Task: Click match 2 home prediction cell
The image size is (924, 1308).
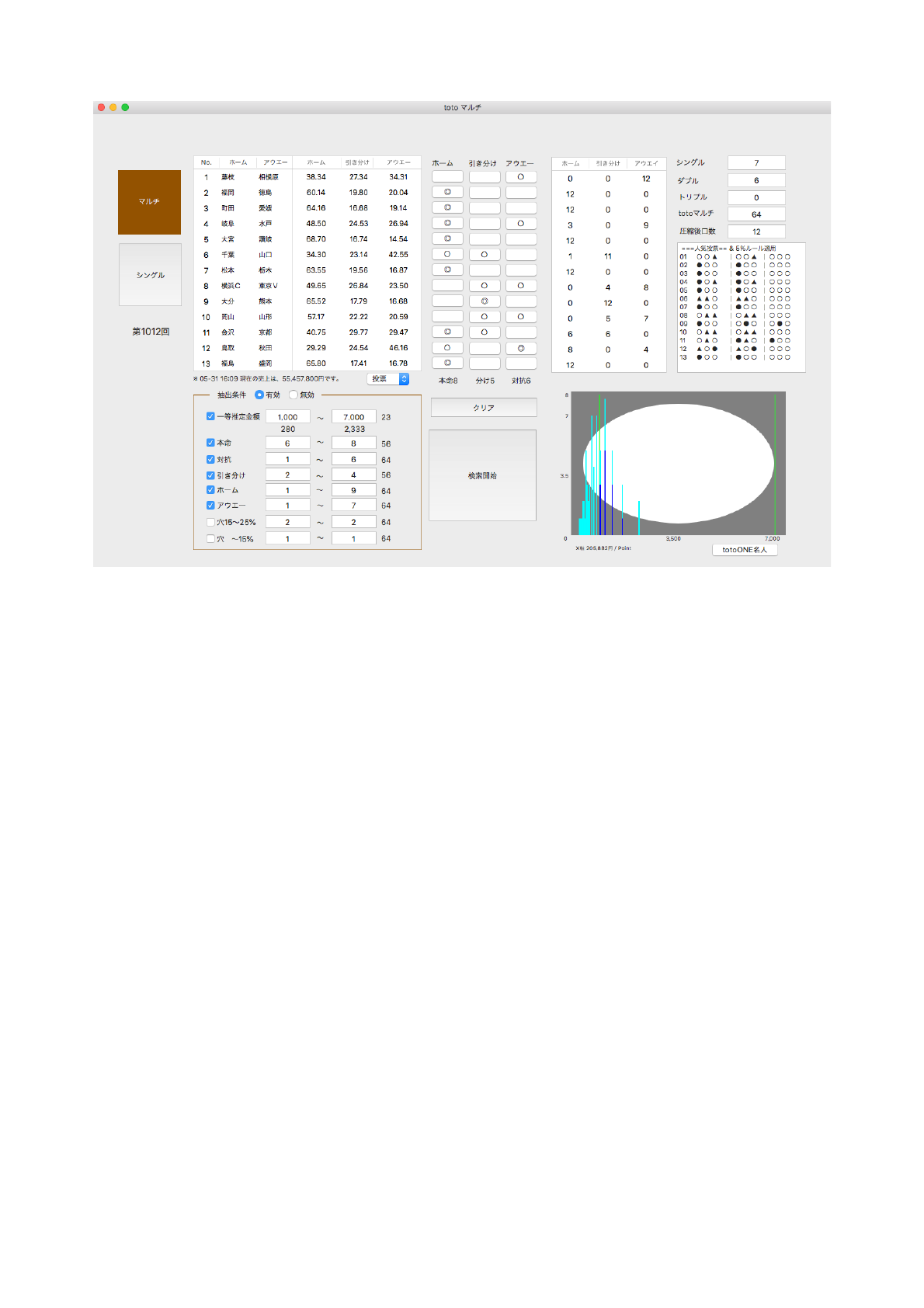Action: coord(447,192)
